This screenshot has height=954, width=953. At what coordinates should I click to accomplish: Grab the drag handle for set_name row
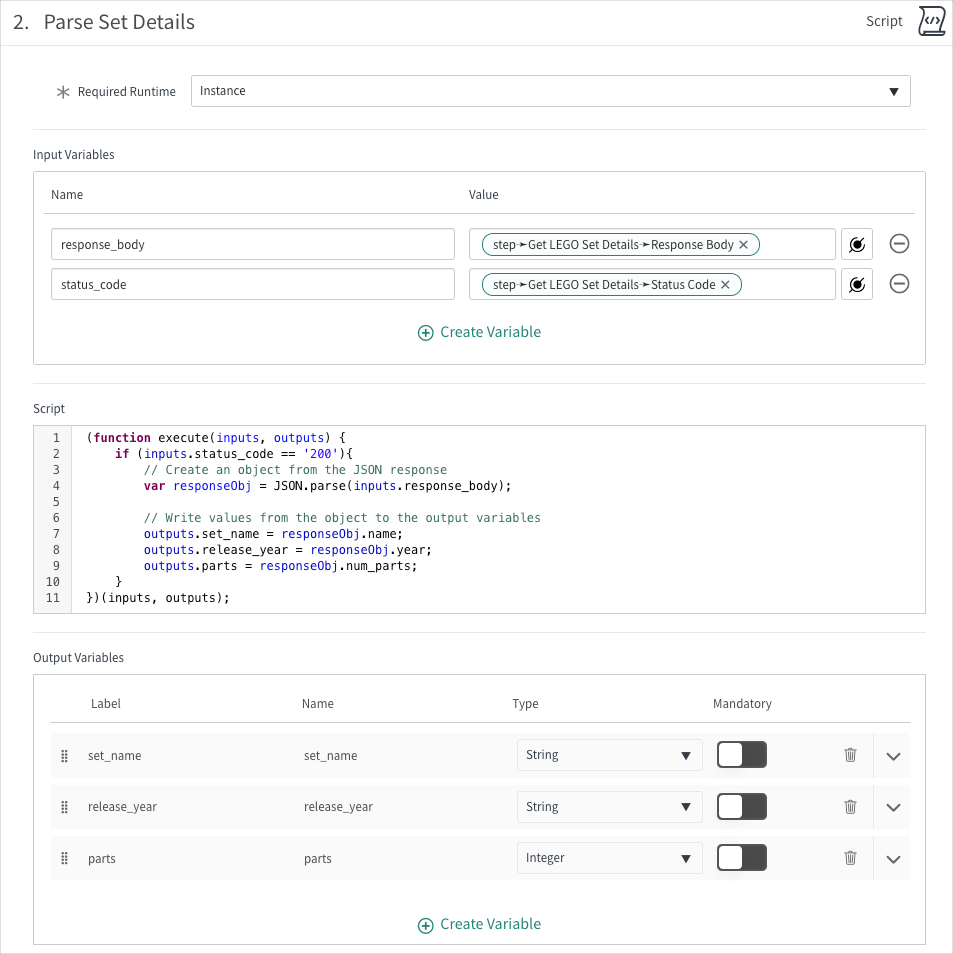pos(65,756)
